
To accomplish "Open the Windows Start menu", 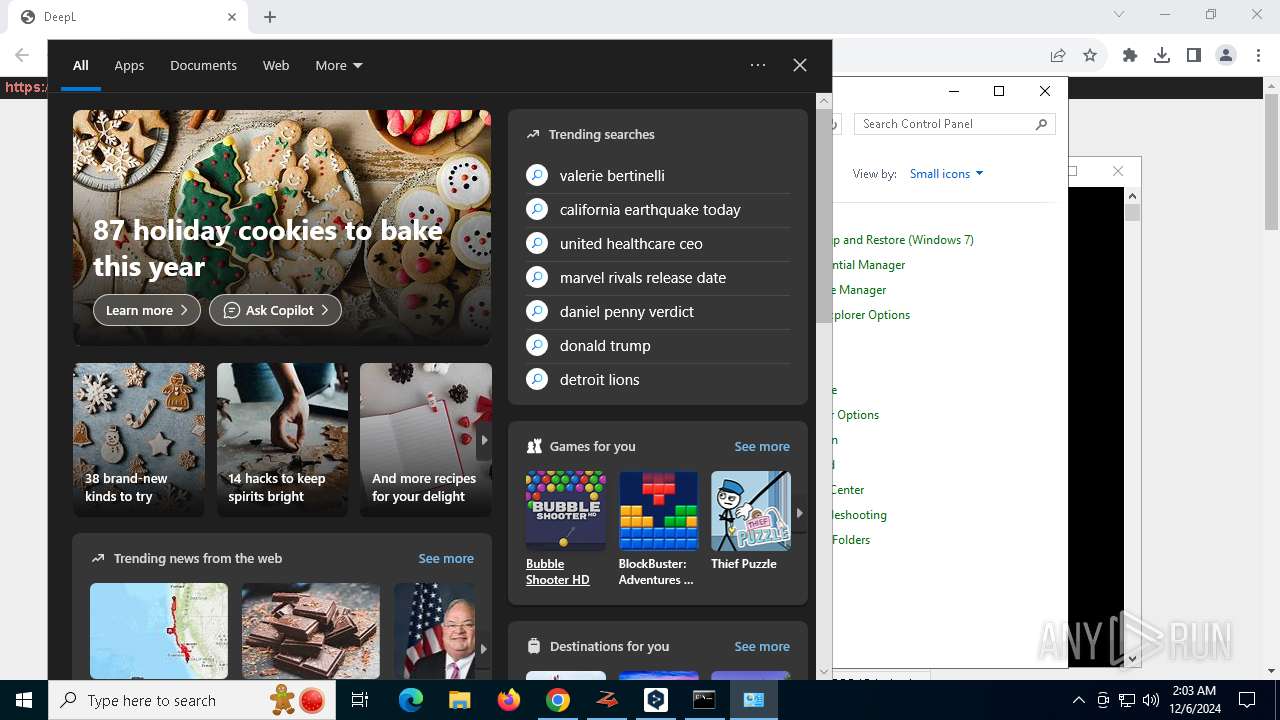I will point(24,700).
